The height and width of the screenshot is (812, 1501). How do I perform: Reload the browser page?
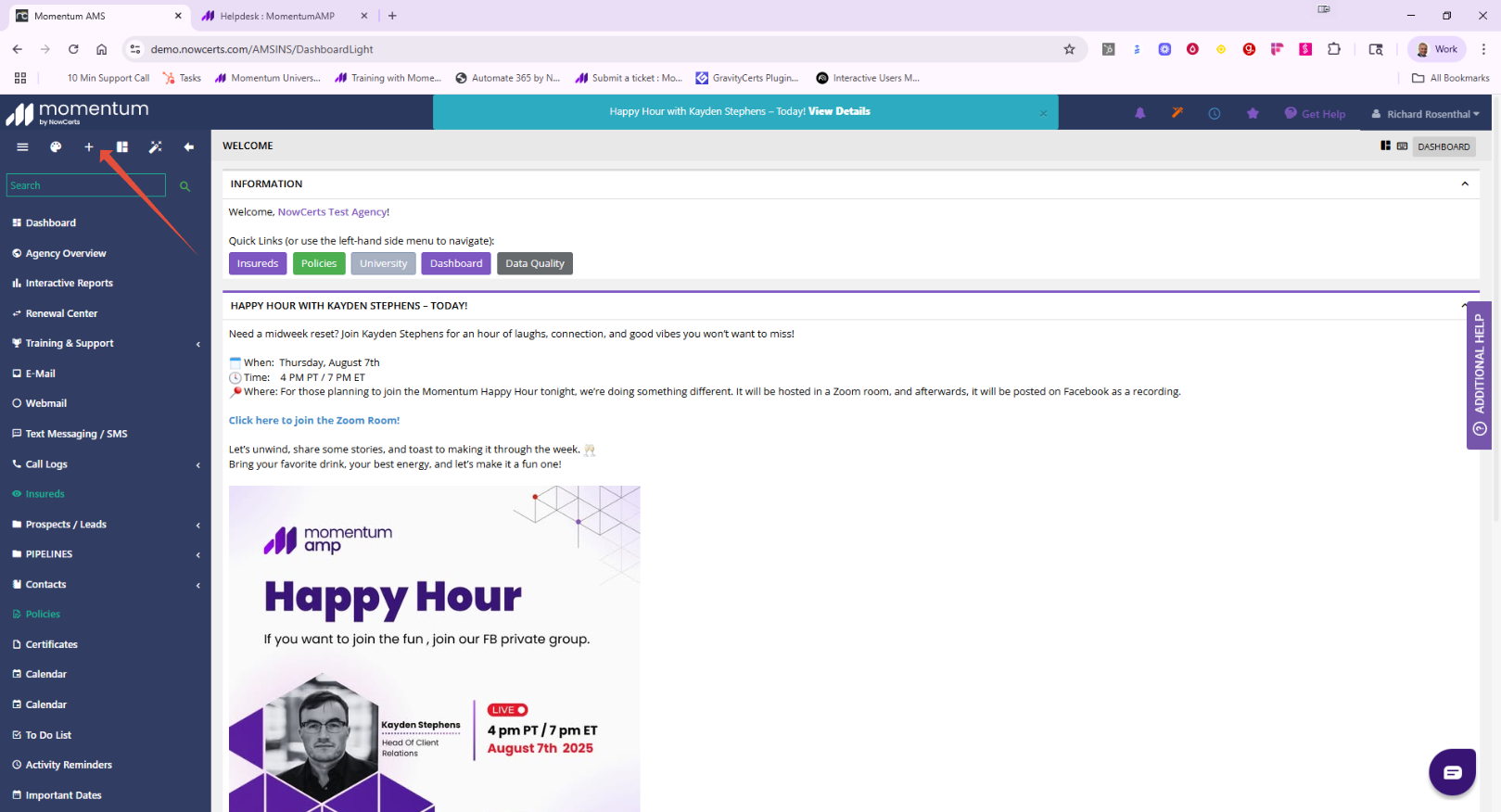(73, 49)
